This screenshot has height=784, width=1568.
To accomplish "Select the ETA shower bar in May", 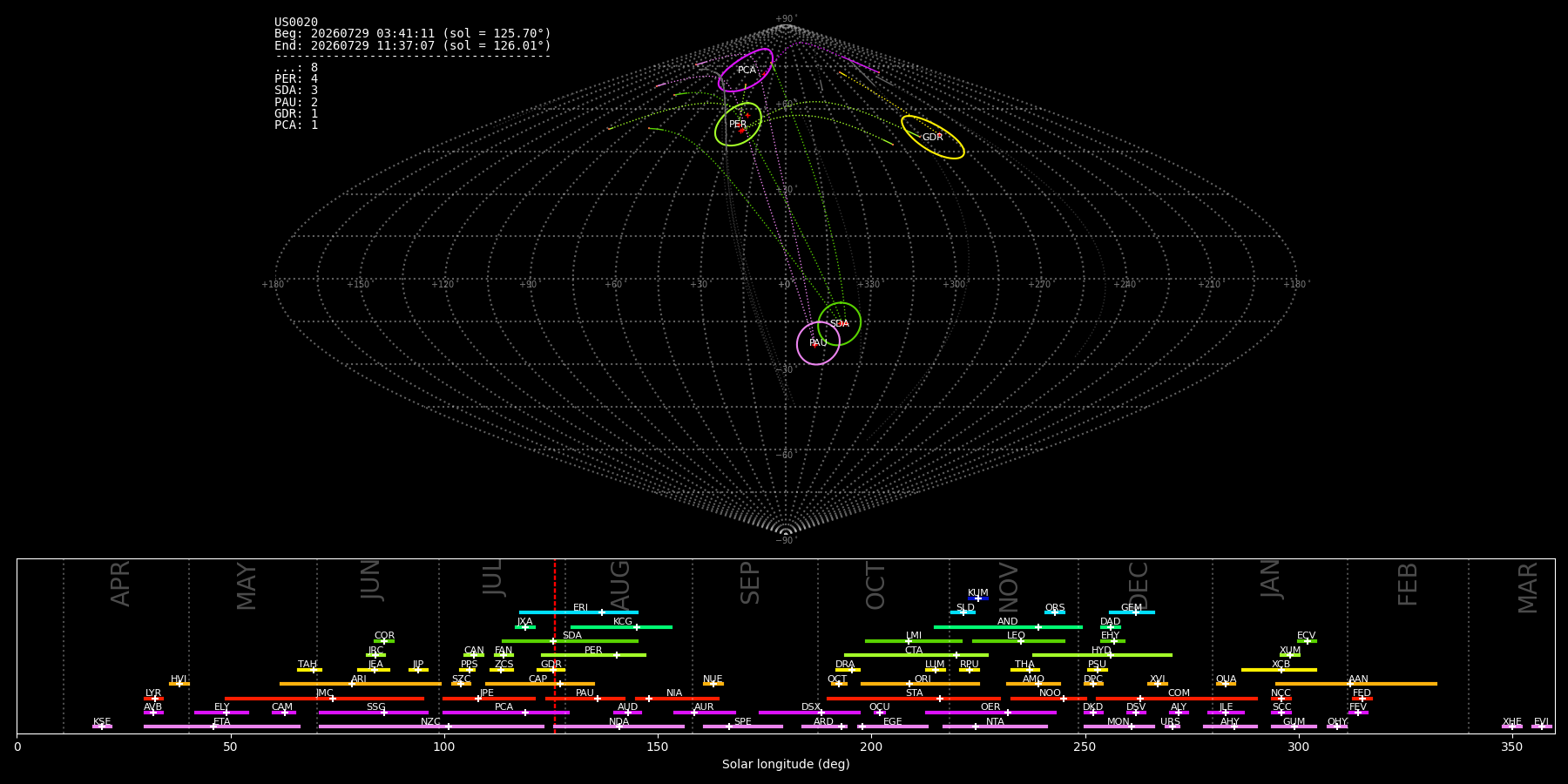I will (222, 727).
